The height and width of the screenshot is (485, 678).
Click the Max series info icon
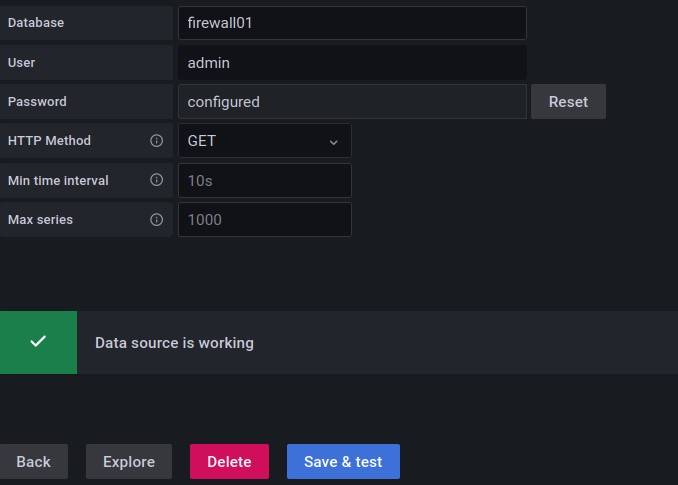156,219
